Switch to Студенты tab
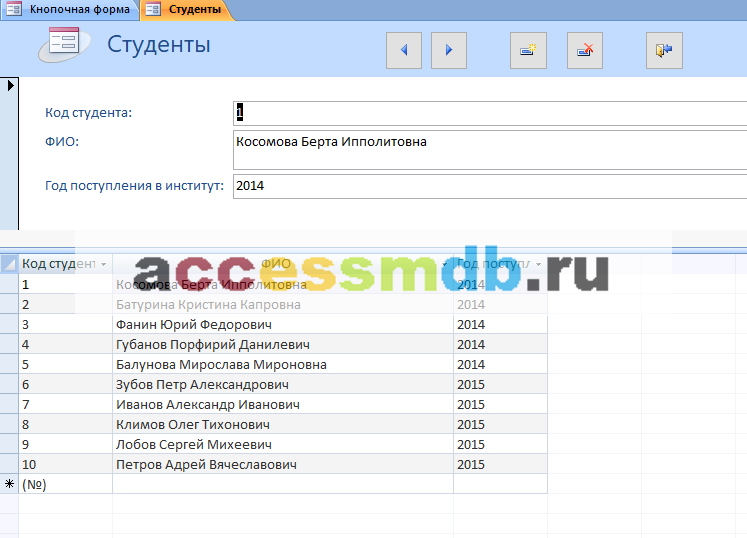747x538 pixels. coord(186,10)
